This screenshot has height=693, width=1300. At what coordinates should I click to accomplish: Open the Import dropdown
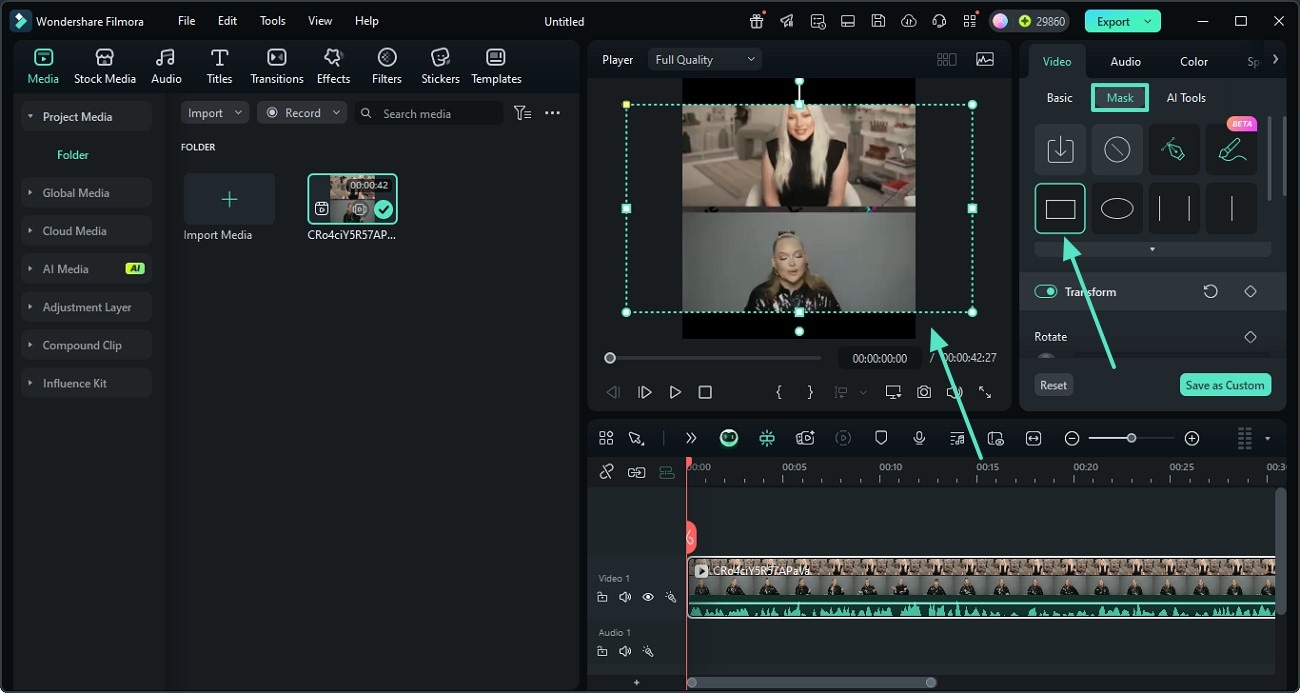(x=215, y=113)
